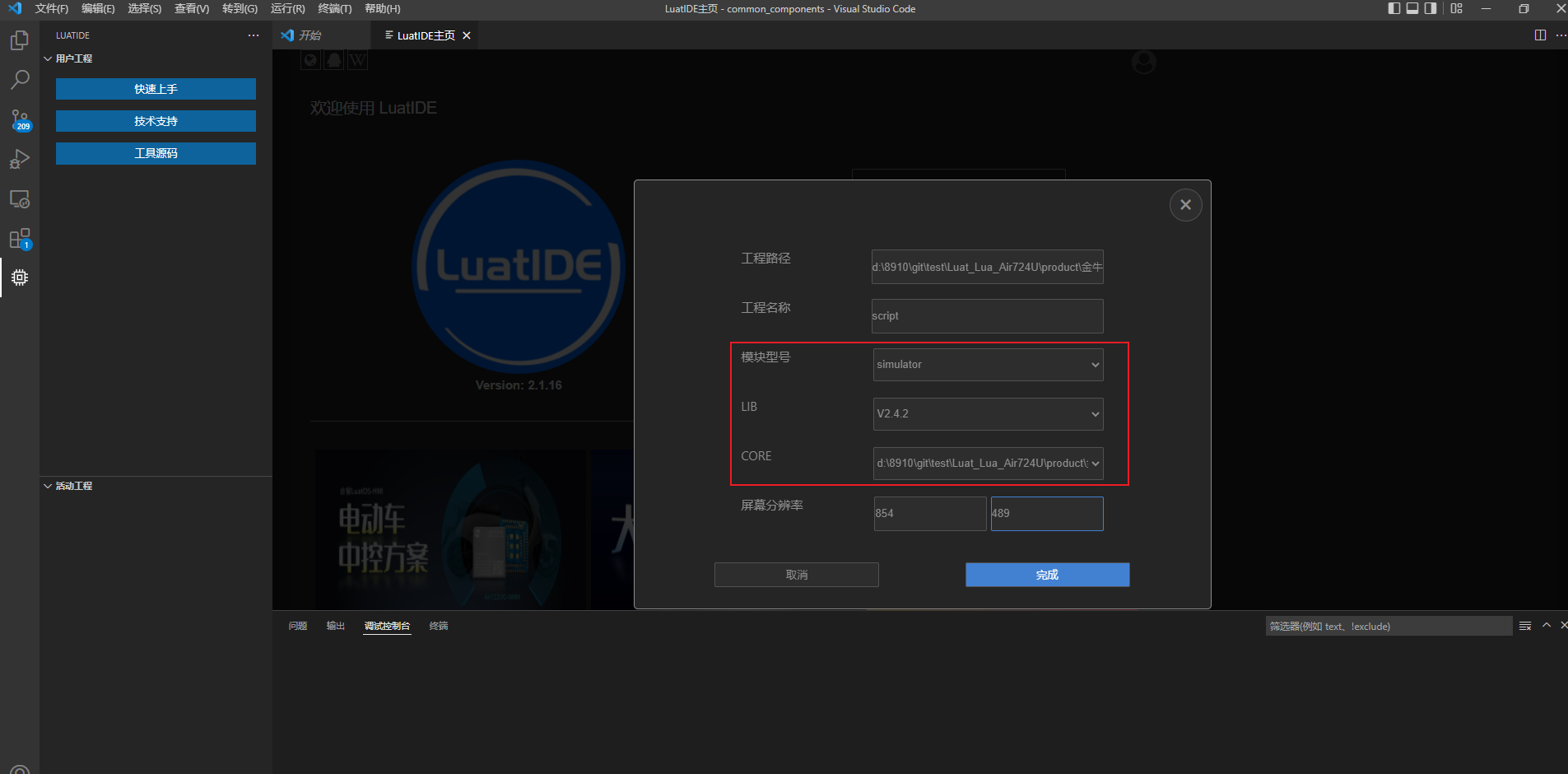Open the Explorer view in activity bar
Image resolution: width=1568 pixels, height=774 pixels.
point(20,40)
